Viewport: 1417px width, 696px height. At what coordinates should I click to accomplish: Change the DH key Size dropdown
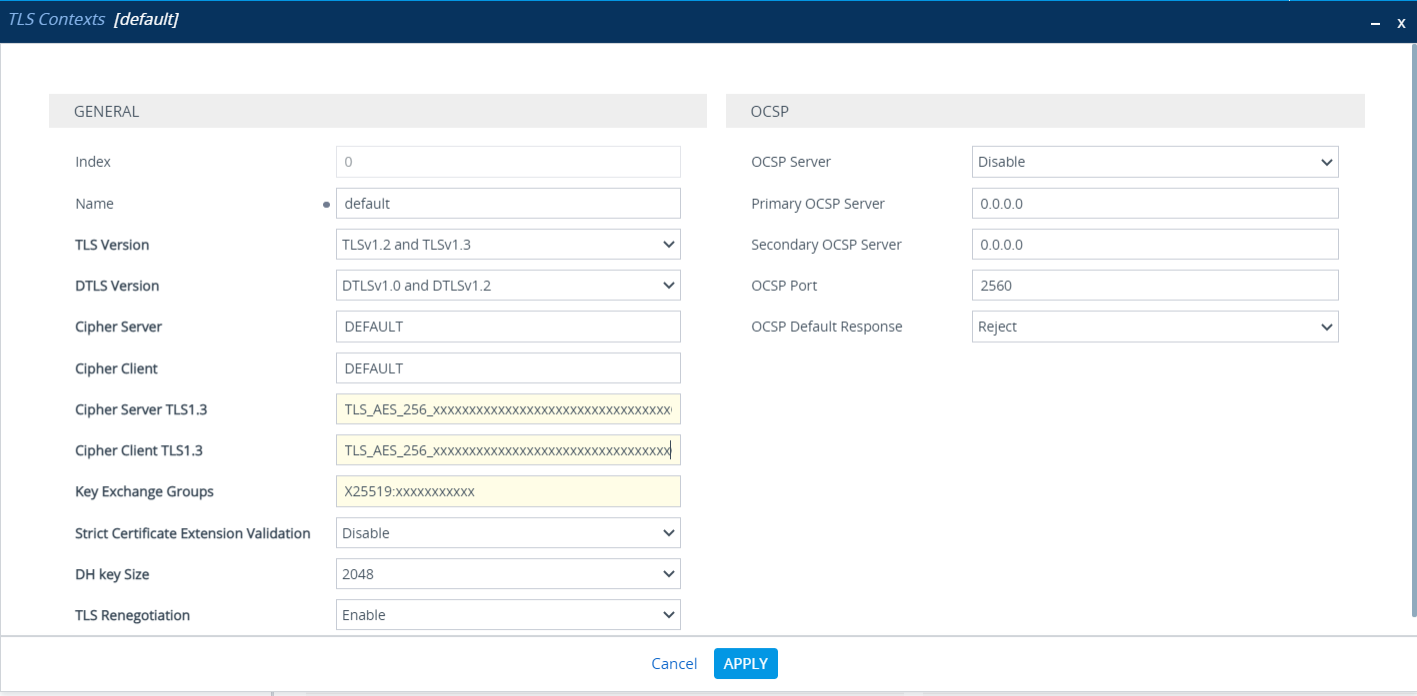pos(508,574)
